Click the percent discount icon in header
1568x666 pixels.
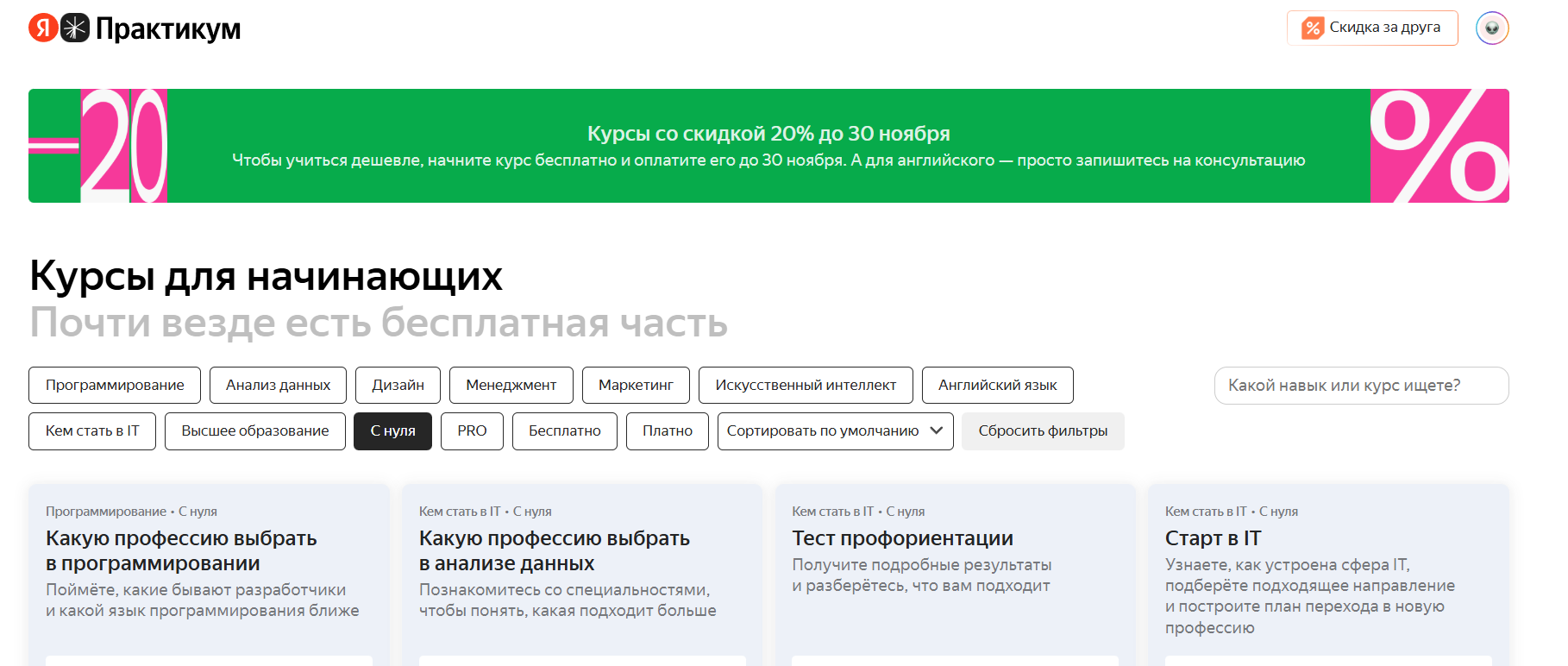tap(1312, 28)
